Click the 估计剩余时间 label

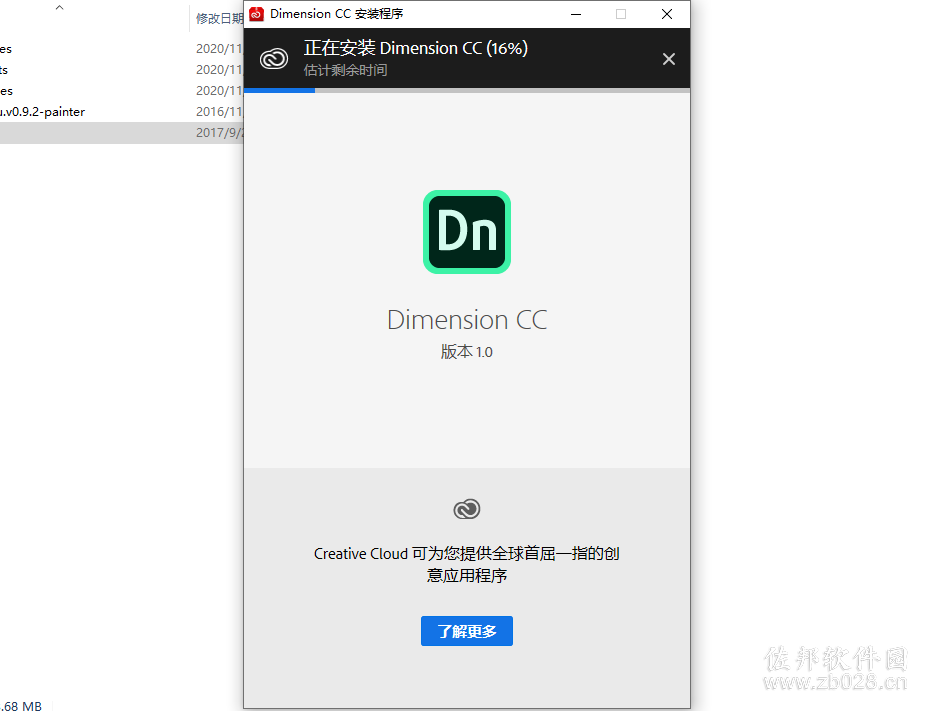point(346,70)
